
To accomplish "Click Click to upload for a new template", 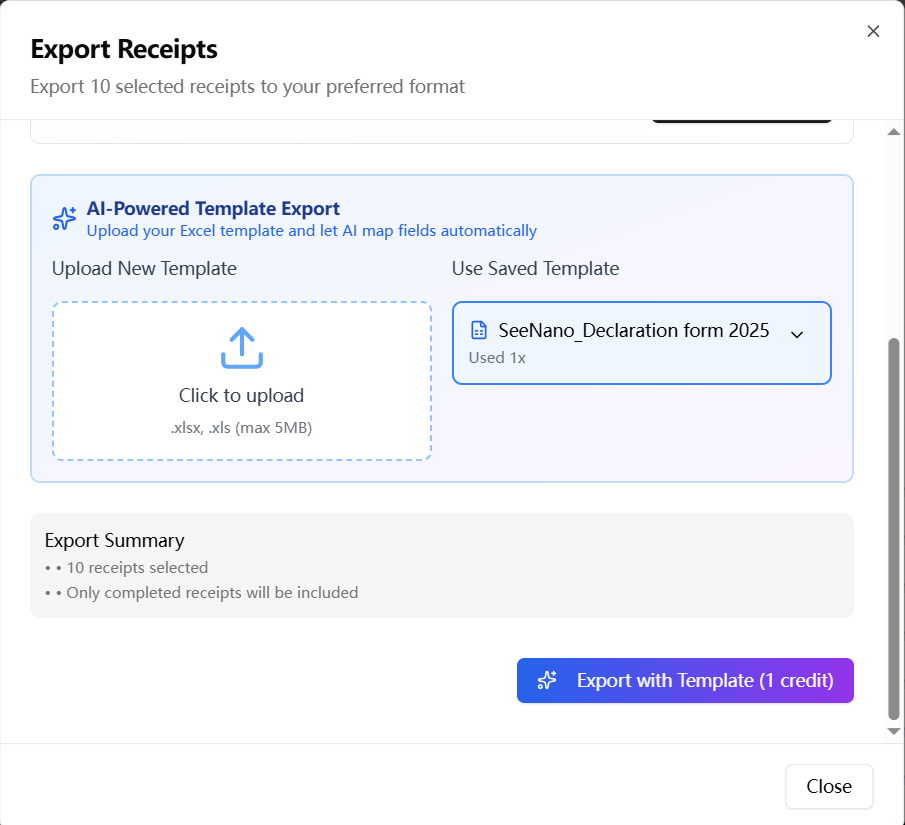I will point(241,396).
